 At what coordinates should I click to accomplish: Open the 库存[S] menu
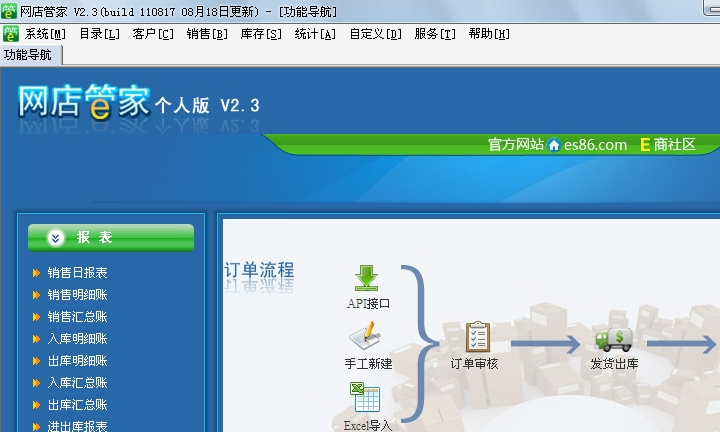click(261, 34)
